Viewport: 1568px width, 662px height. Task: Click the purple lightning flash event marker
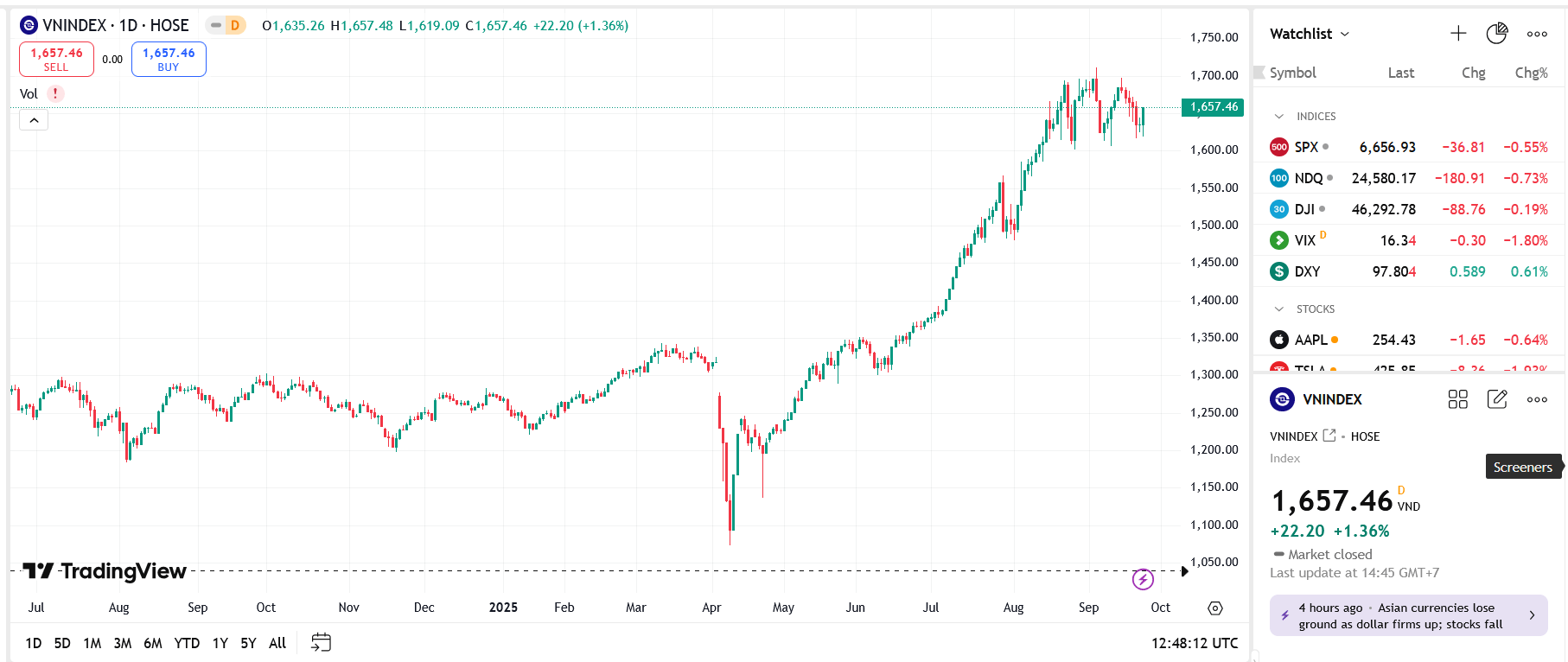click(1143, 579)
